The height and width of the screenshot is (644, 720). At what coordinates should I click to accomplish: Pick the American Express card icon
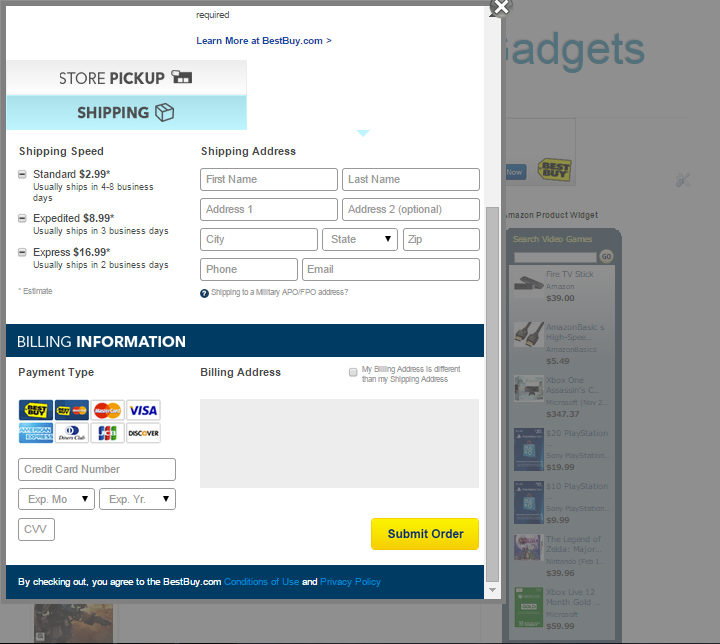point(36,433)
